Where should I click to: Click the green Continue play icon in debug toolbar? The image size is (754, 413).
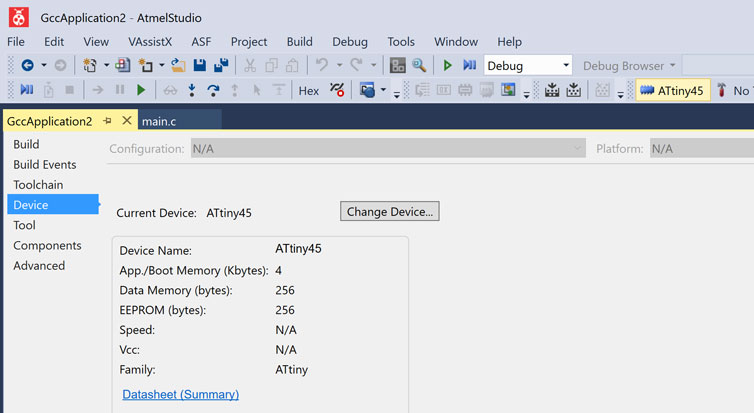tap(141, 90)
